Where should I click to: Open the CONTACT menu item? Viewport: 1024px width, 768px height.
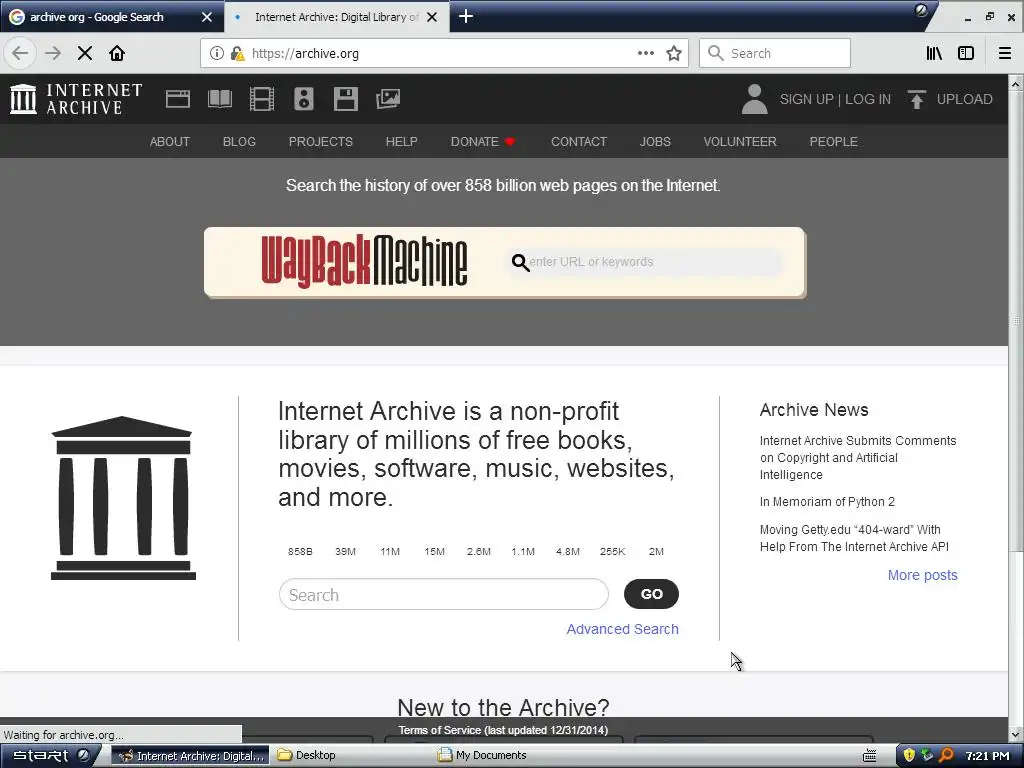click(x=579, y=142)
